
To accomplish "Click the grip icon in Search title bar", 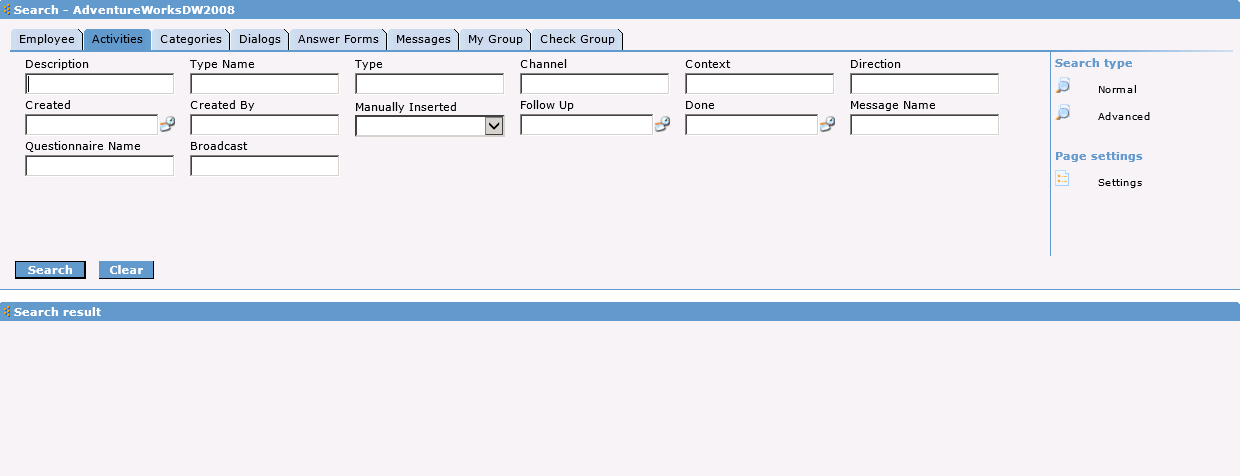I will (8, 9).
